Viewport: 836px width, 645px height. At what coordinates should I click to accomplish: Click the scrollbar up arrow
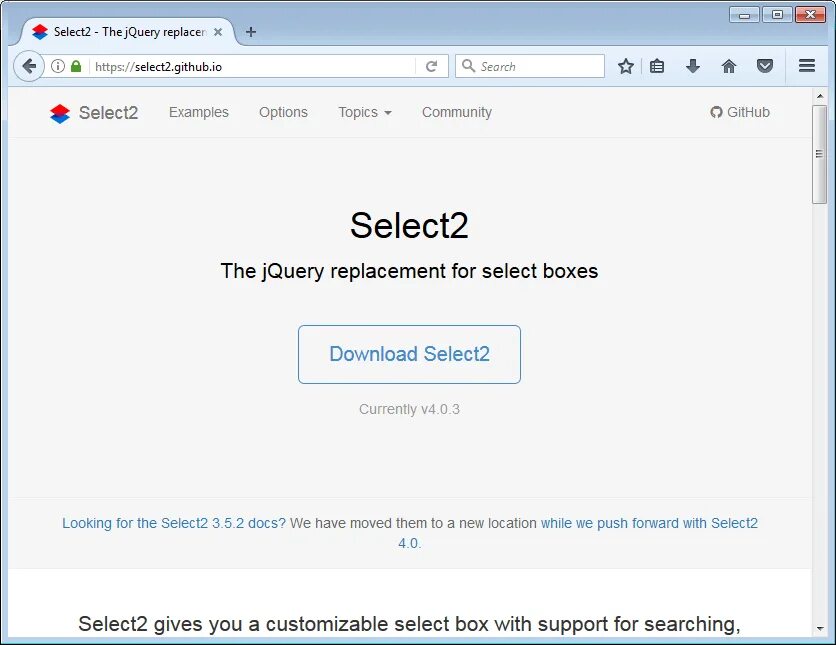click(819, 96)
